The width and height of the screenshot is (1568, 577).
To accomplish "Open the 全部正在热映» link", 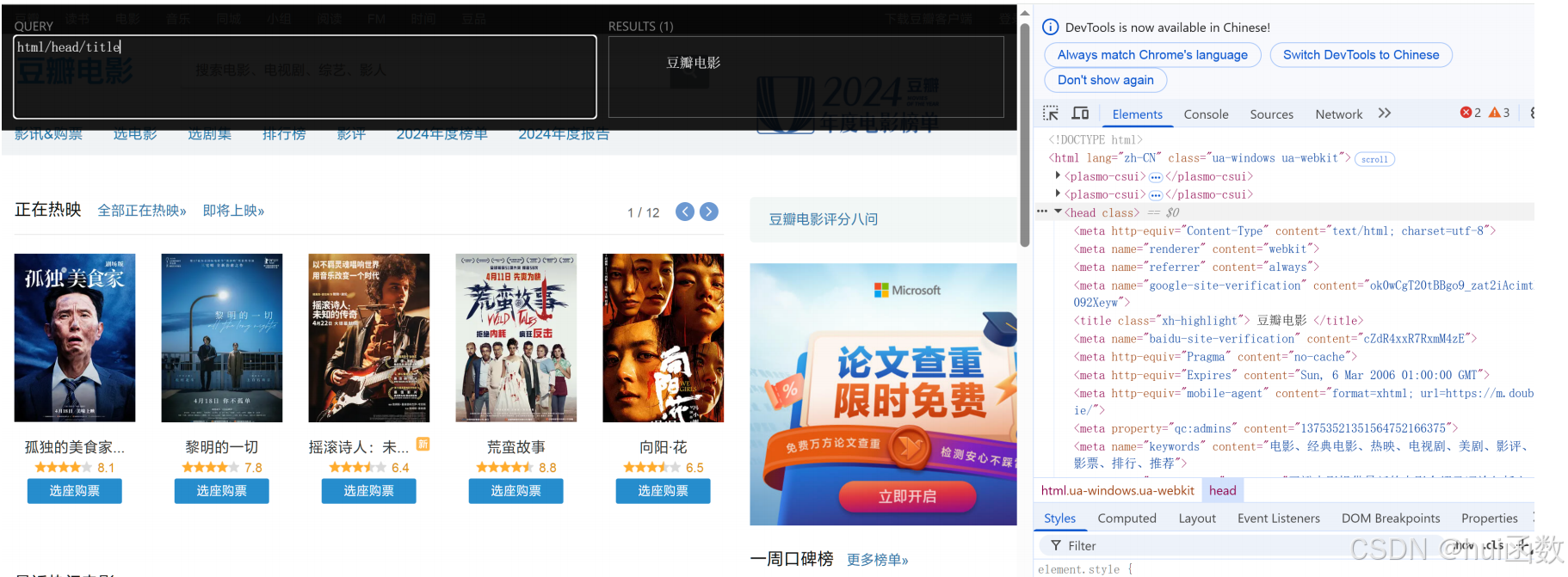I will coord(142,211).
